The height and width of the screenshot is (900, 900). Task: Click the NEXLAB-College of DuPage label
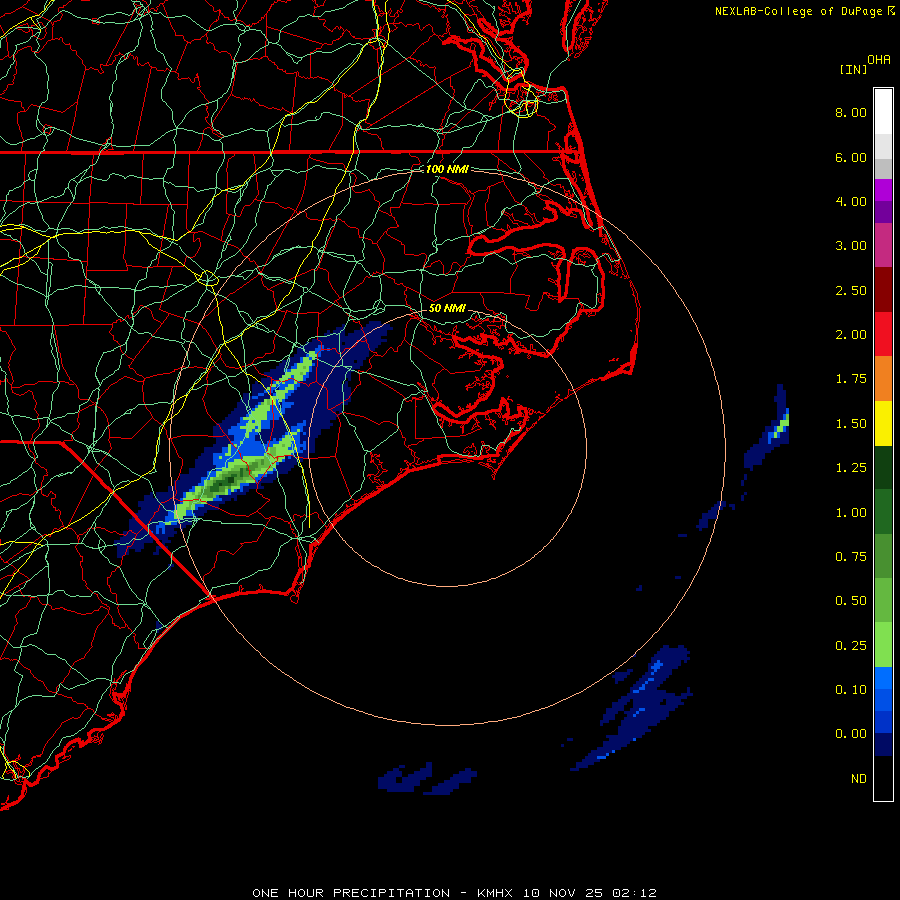(x=798, y=11)
